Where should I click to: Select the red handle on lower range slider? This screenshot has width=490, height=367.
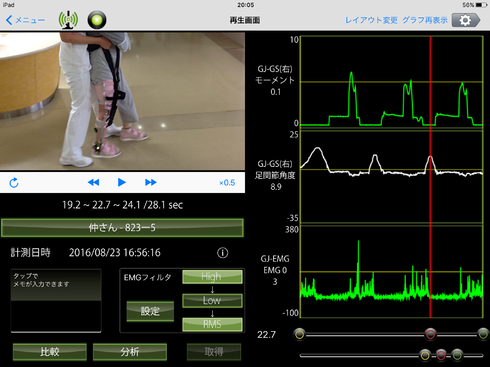[x=441, y=355]
